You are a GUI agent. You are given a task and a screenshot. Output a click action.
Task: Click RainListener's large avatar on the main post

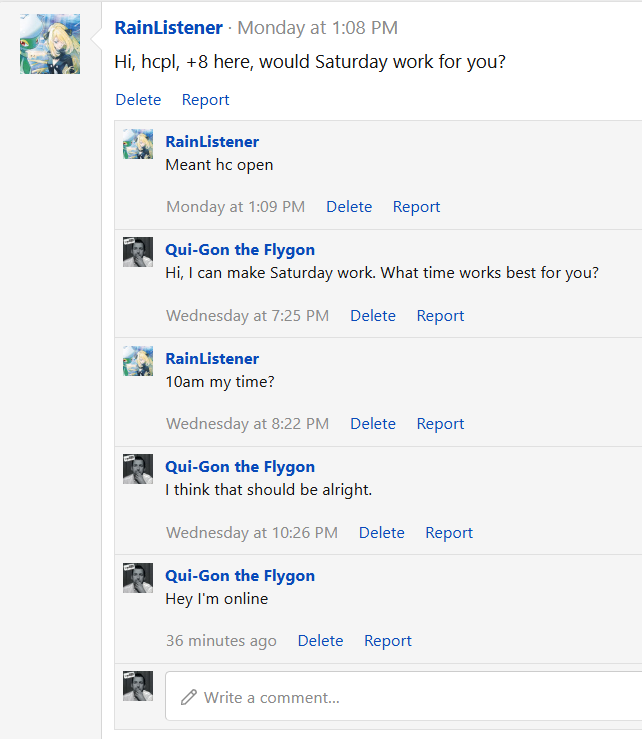(50, 44)
